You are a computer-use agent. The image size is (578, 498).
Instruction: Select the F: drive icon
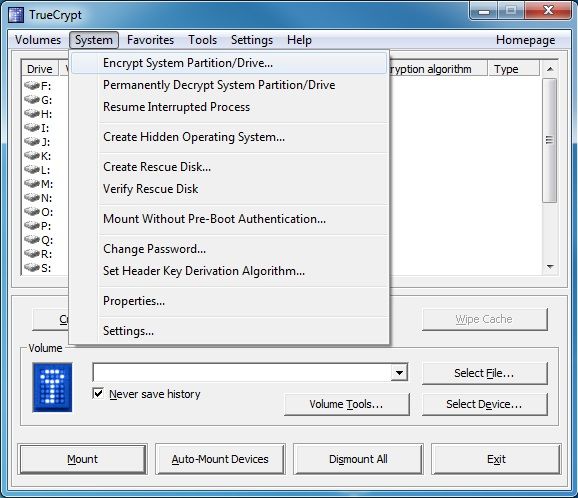pyautogui.click(x=32, y=86)
